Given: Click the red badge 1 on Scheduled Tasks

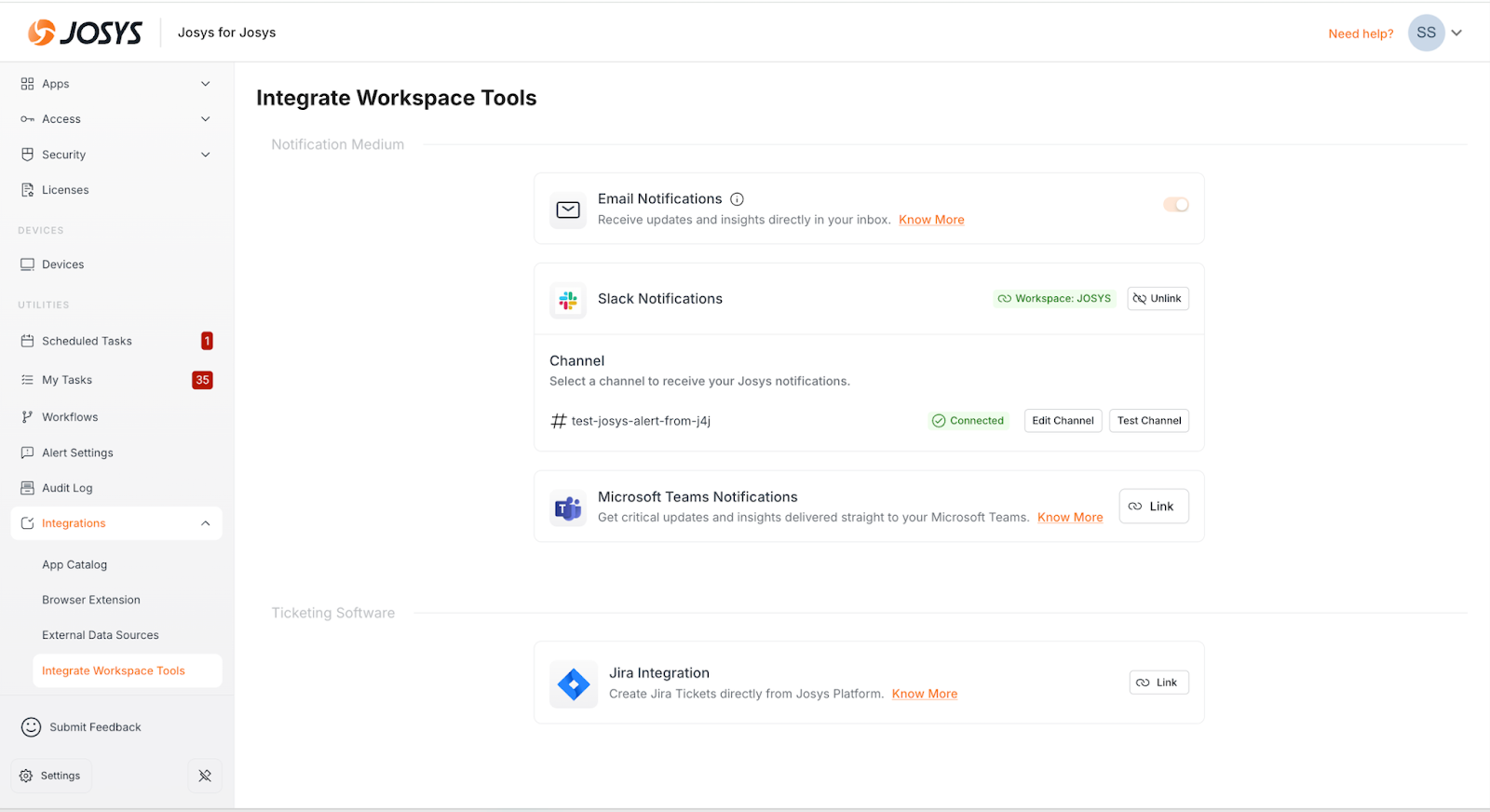Looking at the screenshot, I should click(207, 341).
